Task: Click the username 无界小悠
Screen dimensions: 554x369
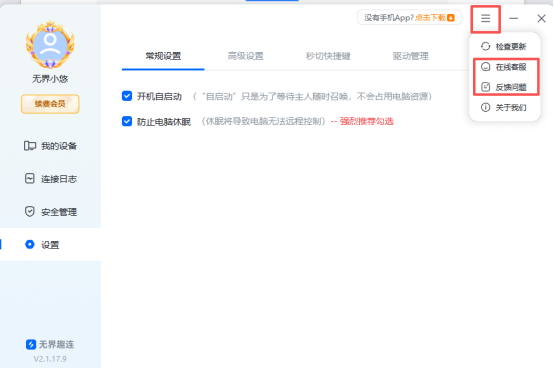Action: 50,78
